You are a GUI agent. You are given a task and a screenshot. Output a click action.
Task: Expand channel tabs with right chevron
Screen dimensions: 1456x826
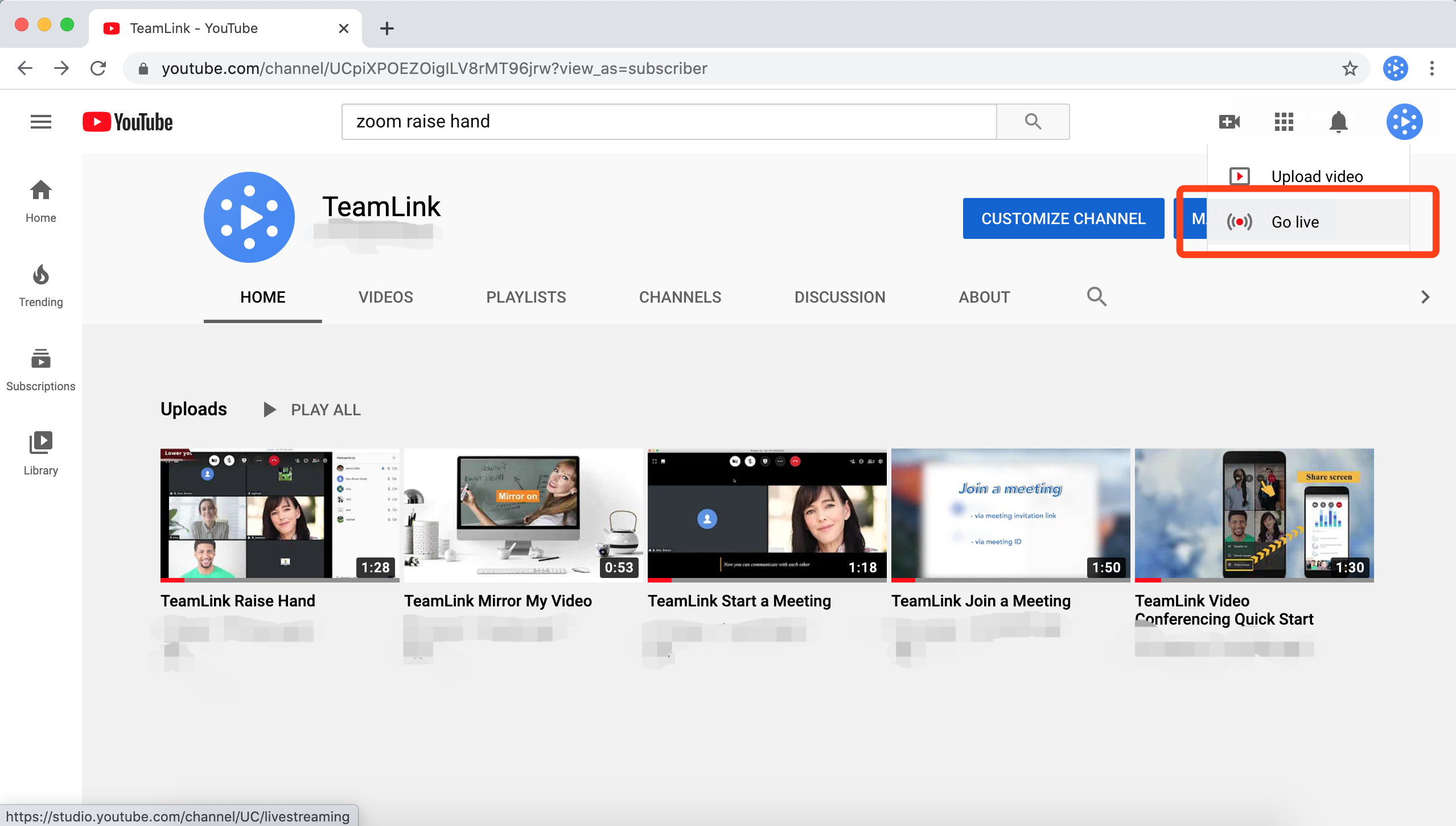click(1425, 297)
